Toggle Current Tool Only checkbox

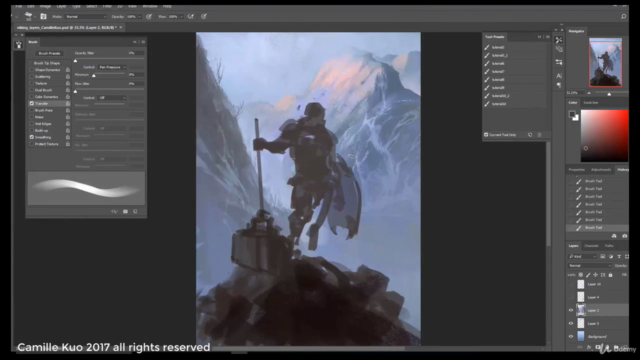[486, 135]
